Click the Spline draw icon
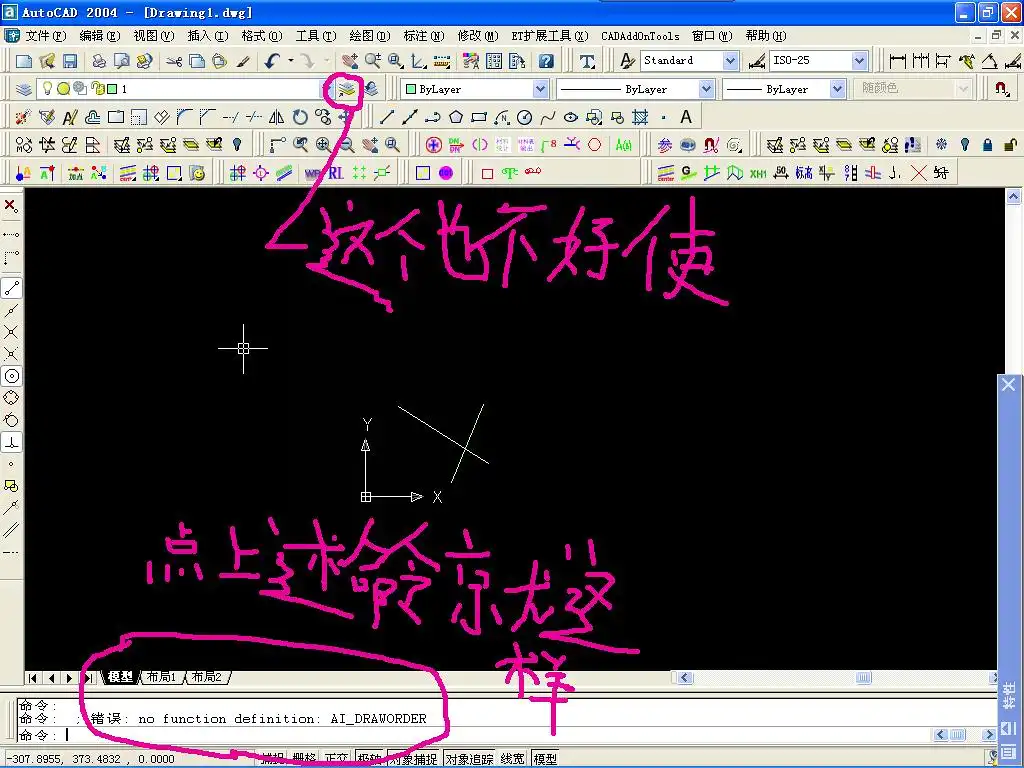This screenshot has height=768, width=1024. click(x=548, y=118)
